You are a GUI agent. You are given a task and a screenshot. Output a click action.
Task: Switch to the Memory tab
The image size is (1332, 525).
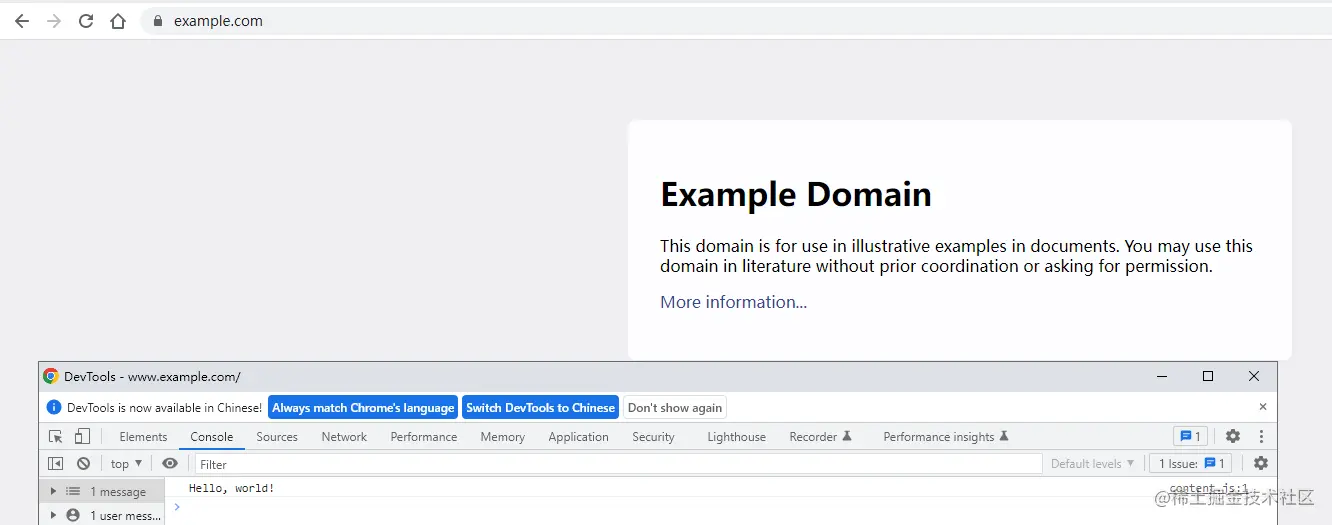click(502, 437)
